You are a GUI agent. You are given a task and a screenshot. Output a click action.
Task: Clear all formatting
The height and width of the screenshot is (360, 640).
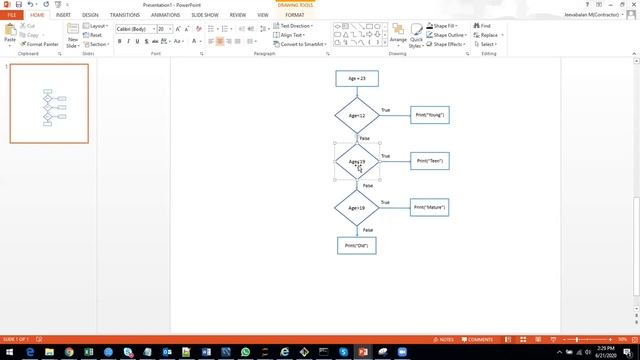click(199, 29)
